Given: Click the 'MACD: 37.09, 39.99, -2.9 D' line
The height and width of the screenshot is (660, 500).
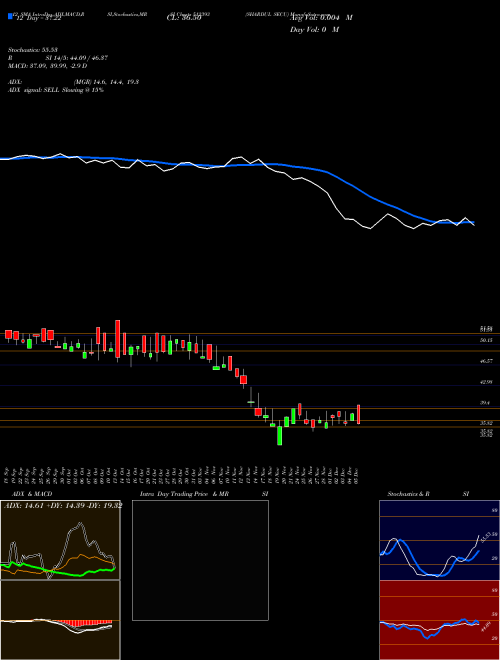Looking at the screenshot, I should click(x=48, y=66).
